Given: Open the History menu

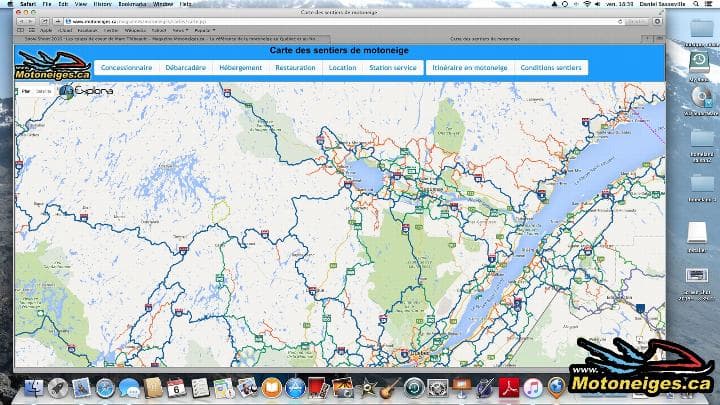Looking at the screenshot, I should (x=102, y=4).
